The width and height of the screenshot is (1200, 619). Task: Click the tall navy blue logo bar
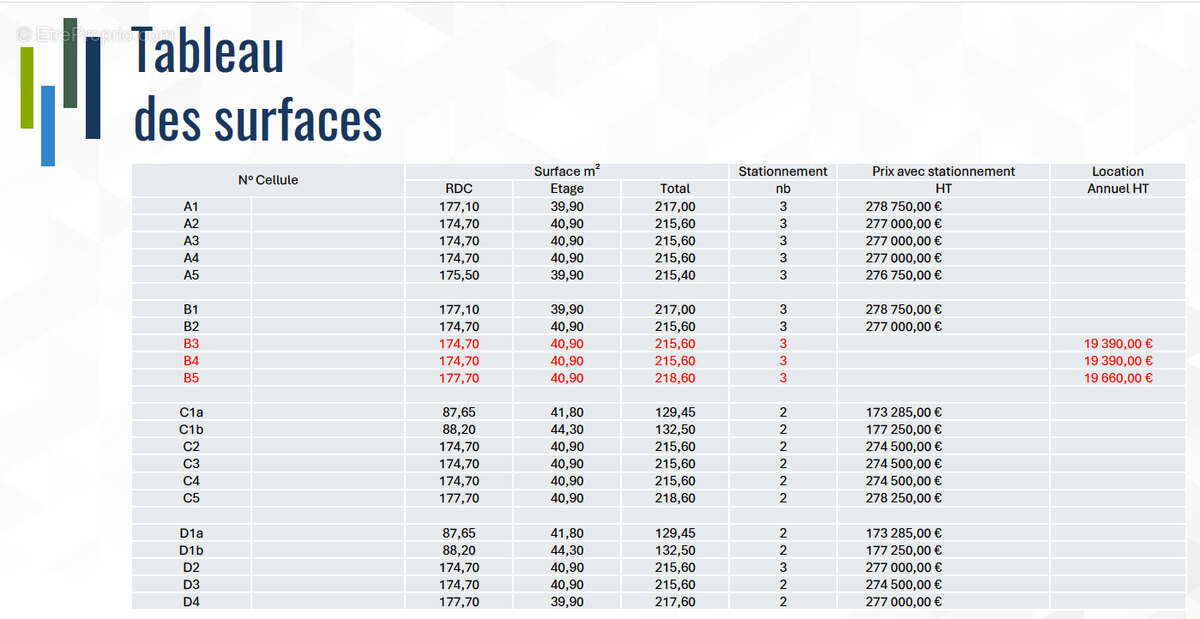tap(93, 88)
